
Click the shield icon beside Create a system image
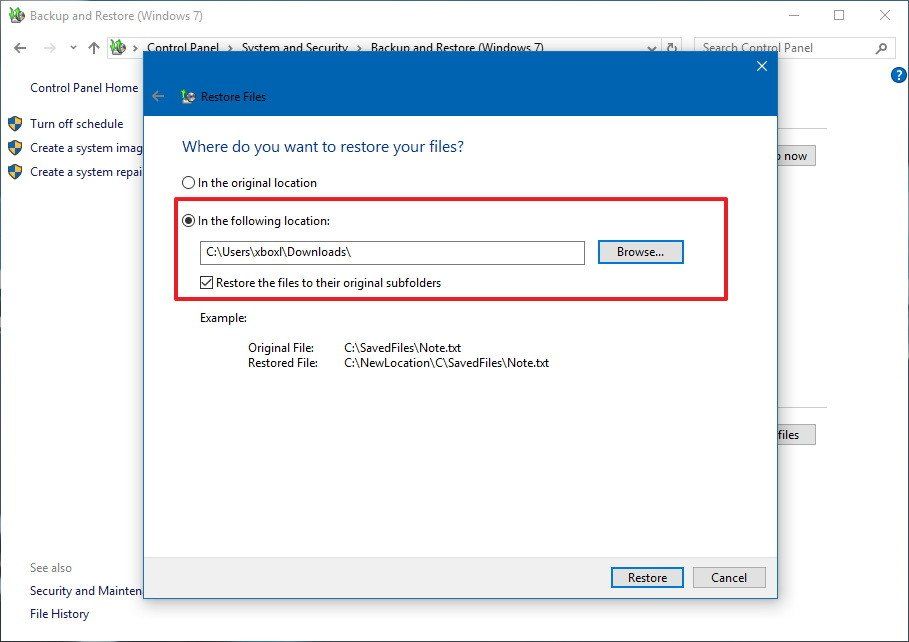point(15,147)
